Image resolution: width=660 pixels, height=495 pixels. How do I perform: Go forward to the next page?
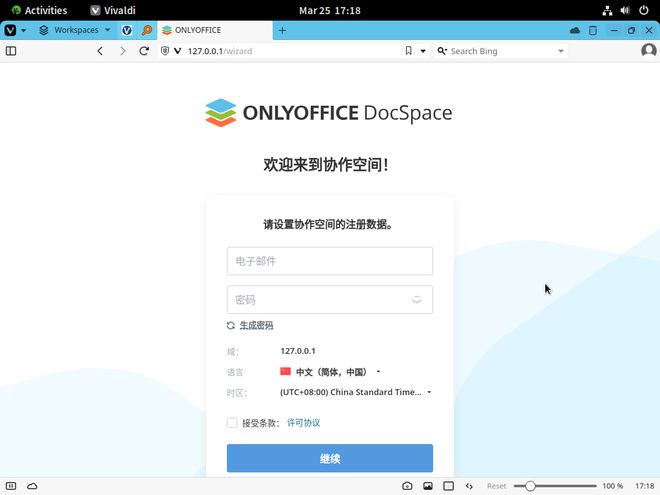pyautogui.click(x=122, y=51)
